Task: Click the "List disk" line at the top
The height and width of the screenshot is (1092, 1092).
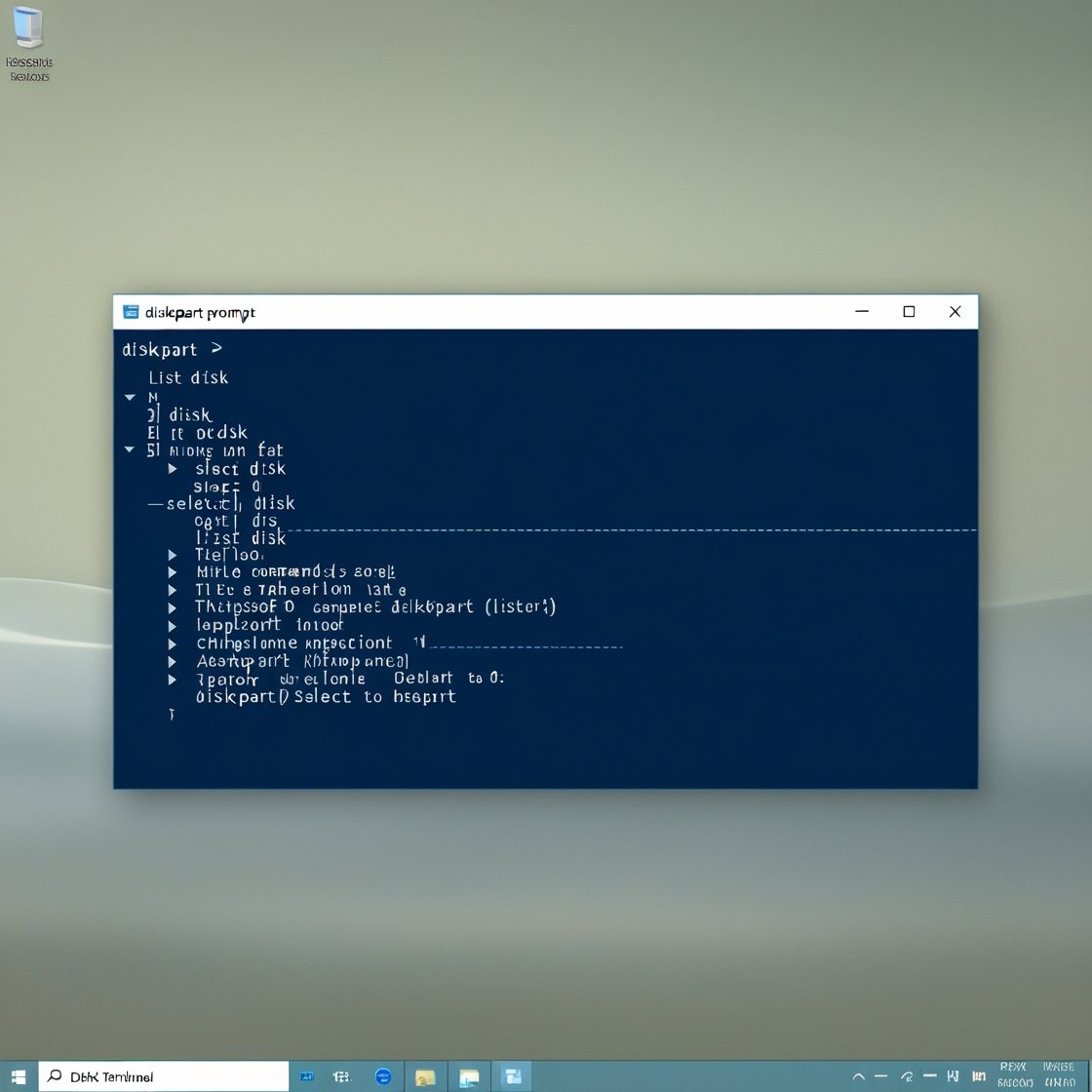Action: tap(188, 377)
